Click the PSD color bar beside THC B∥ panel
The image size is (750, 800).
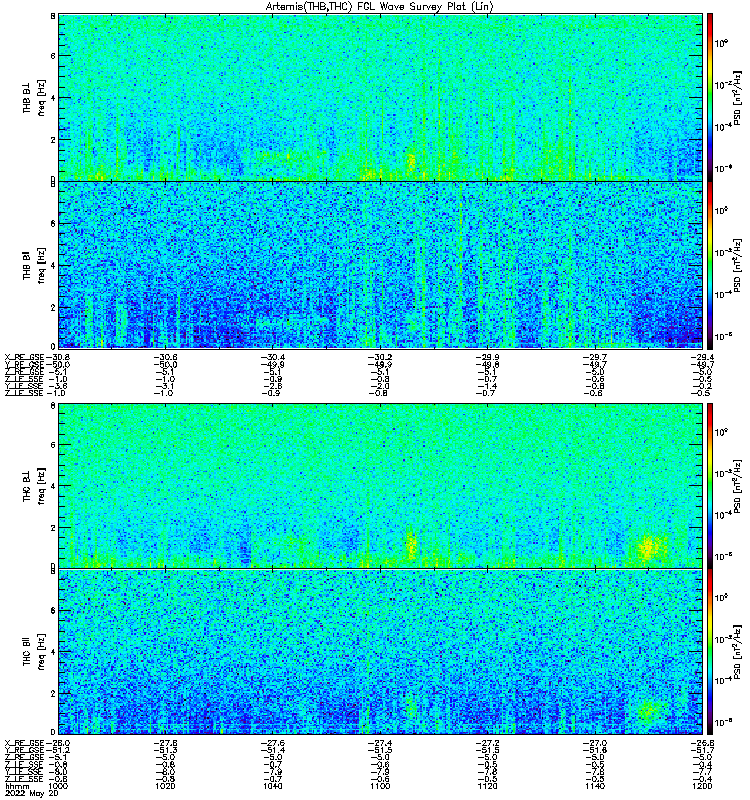click(x=710, y=652)
